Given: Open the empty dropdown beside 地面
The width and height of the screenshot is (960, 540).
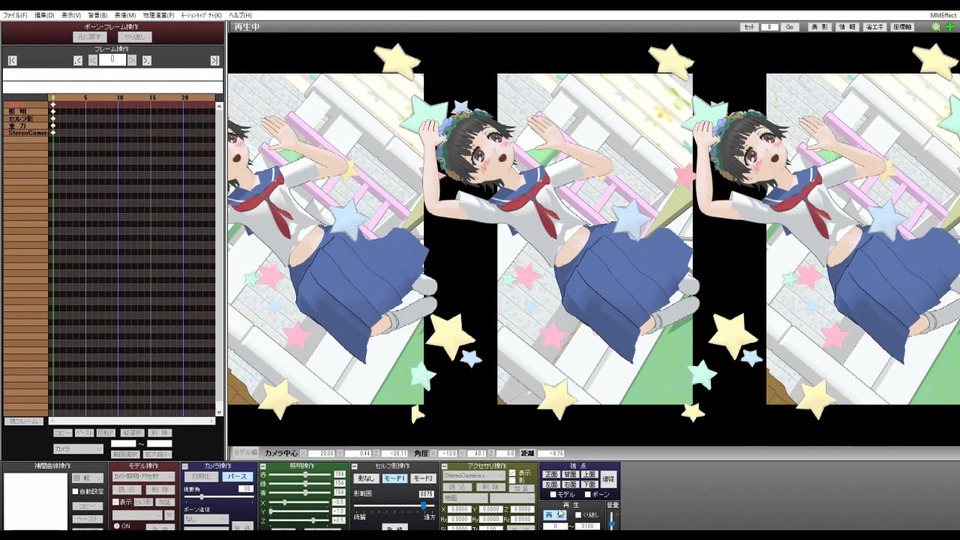Looking at the screenshot, I should pyautogui.click(x=512, y=498).
